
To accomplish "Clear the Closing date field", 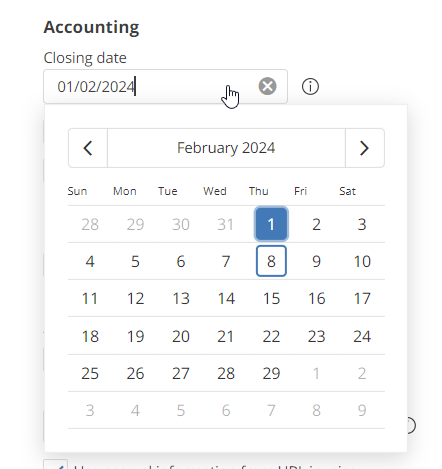I will 267,86.
